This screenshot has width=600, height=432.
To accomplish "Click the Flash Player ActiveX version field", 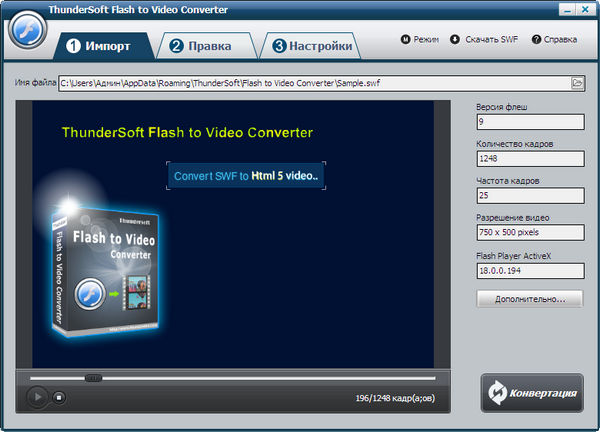I will click(x=530, y=269).
